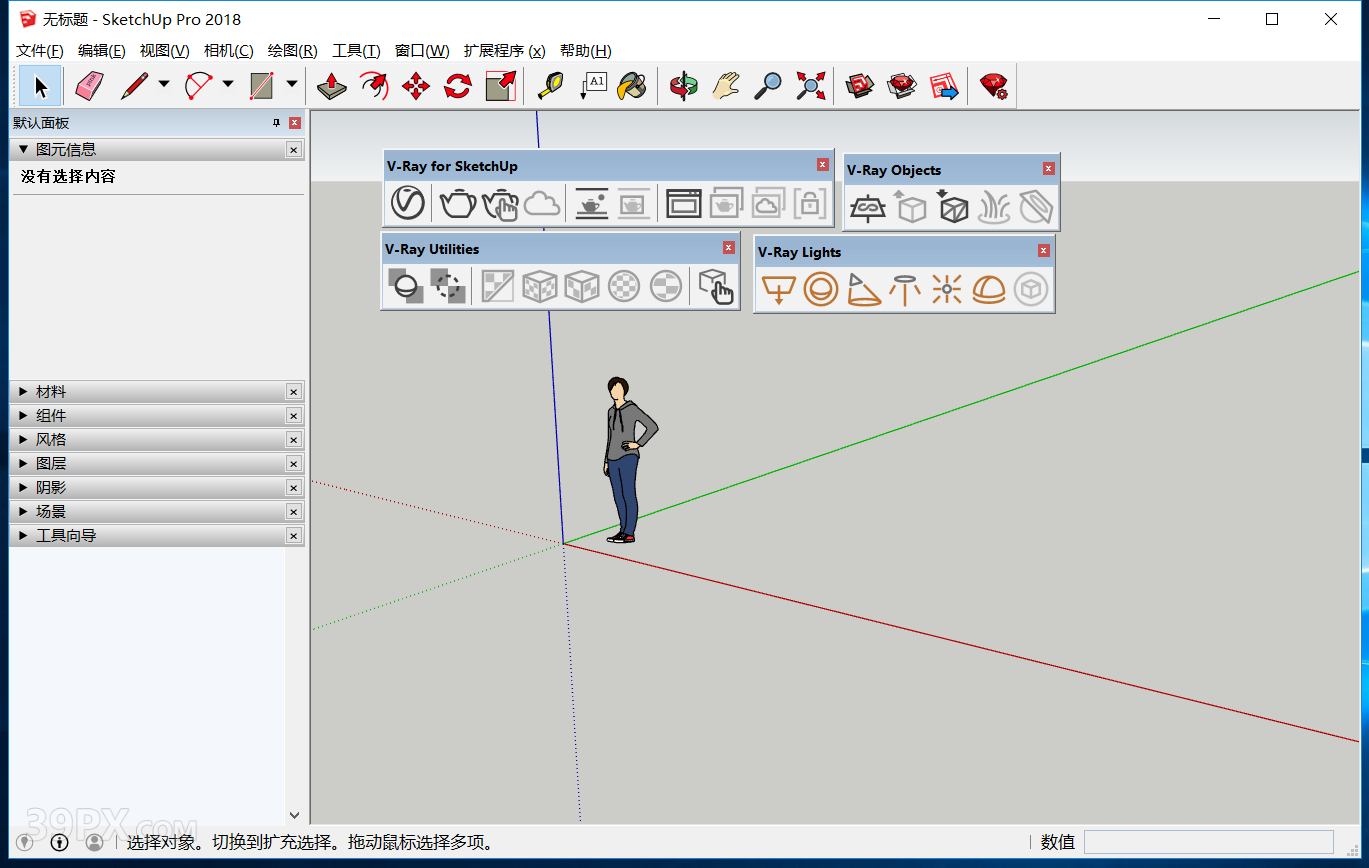Click the Zoom Extents tool
This screenshot has height=868, width=1369.
tap(810, 86)
